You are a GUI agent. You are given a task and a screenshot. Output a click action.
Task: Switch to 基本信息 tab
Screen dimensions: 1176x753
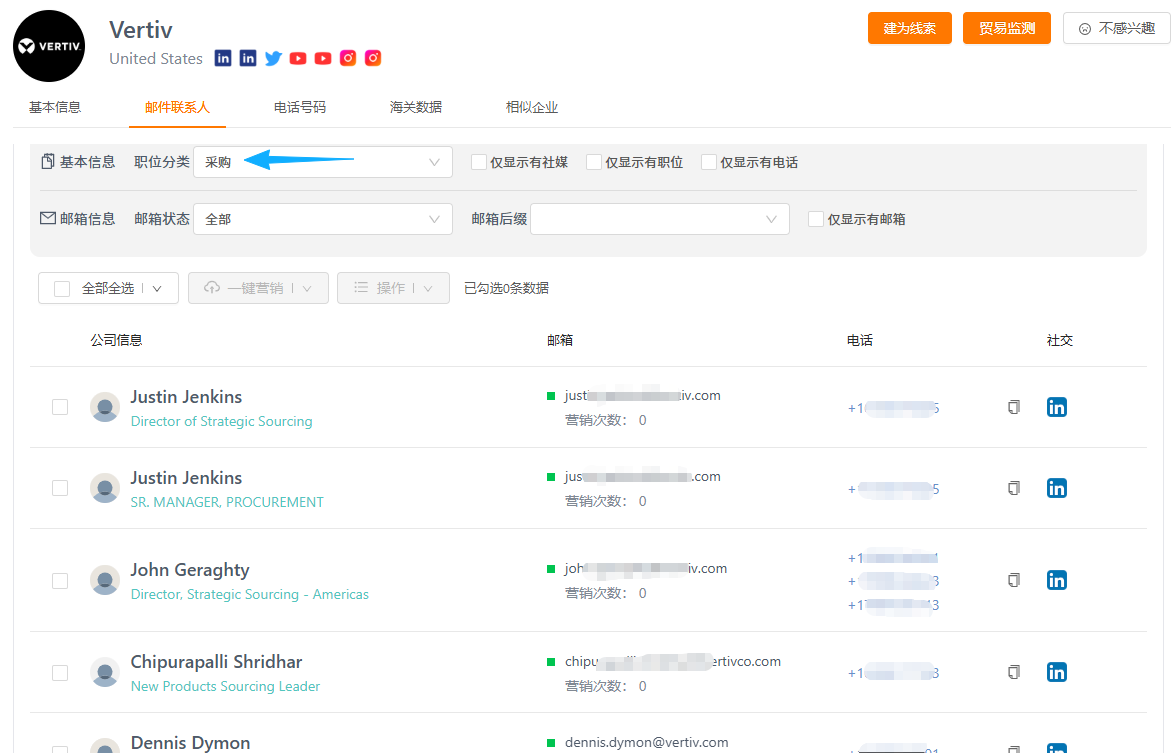[55, 107]
